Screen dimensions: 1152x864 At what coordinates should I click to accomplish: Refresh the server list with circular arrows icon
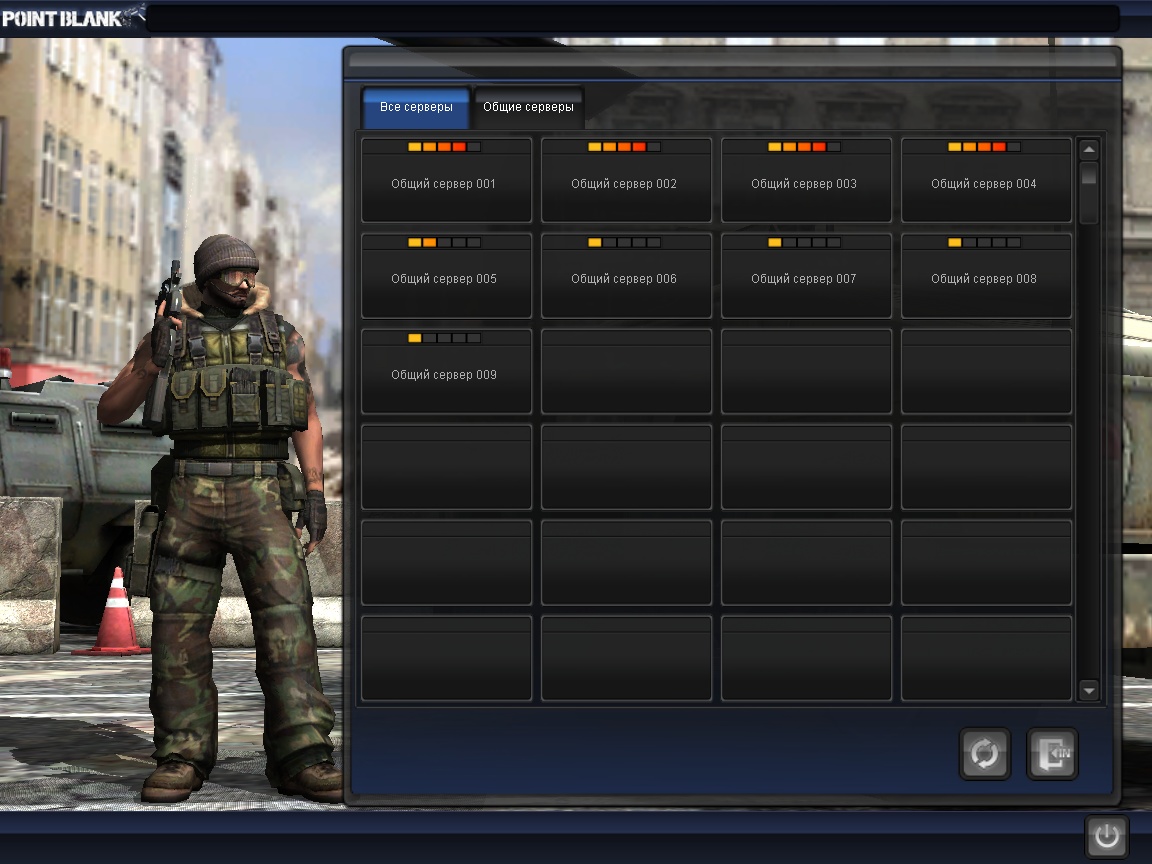click(x=984, y=753)
